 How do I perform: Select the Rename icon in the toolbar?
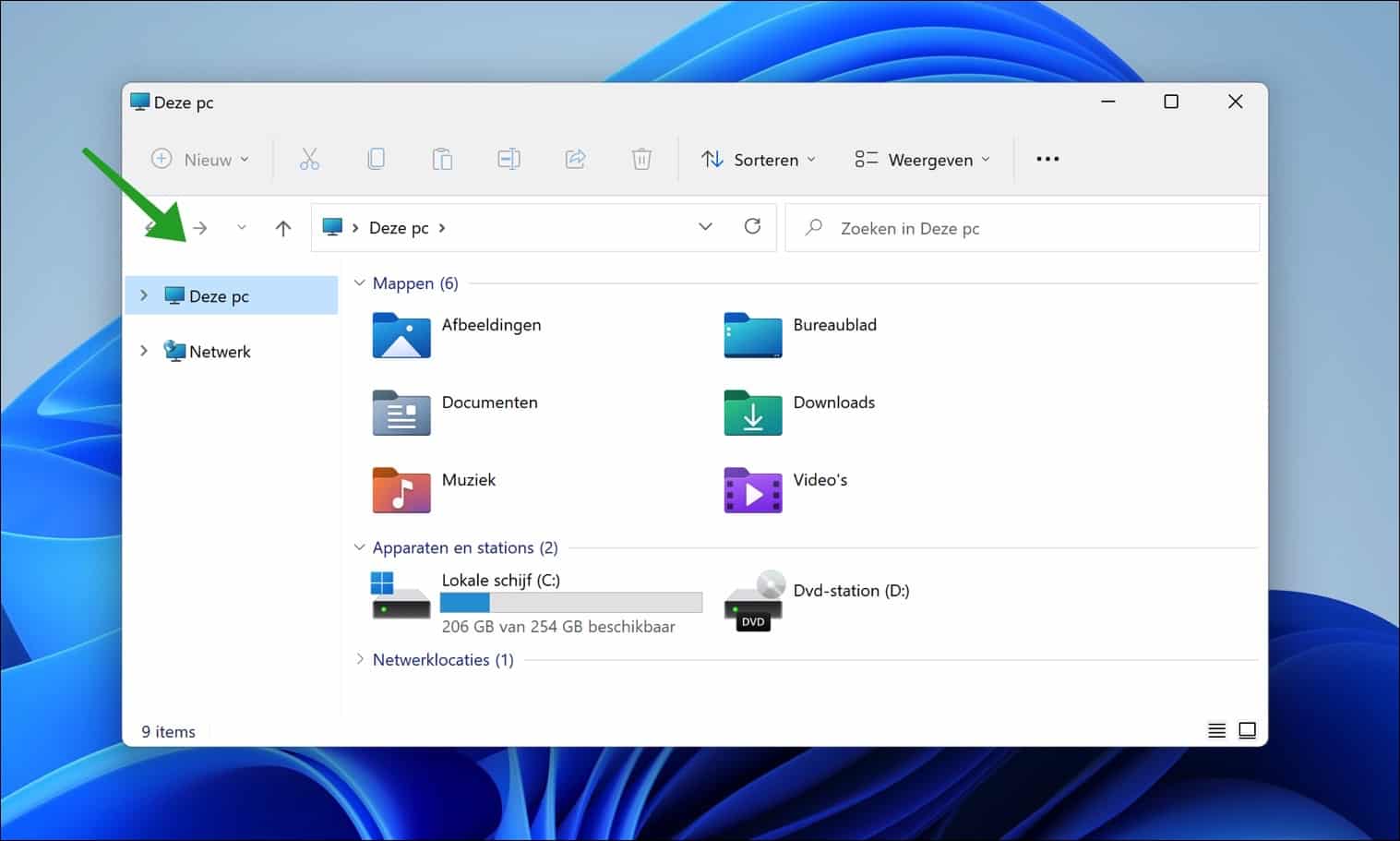[509, 159]
